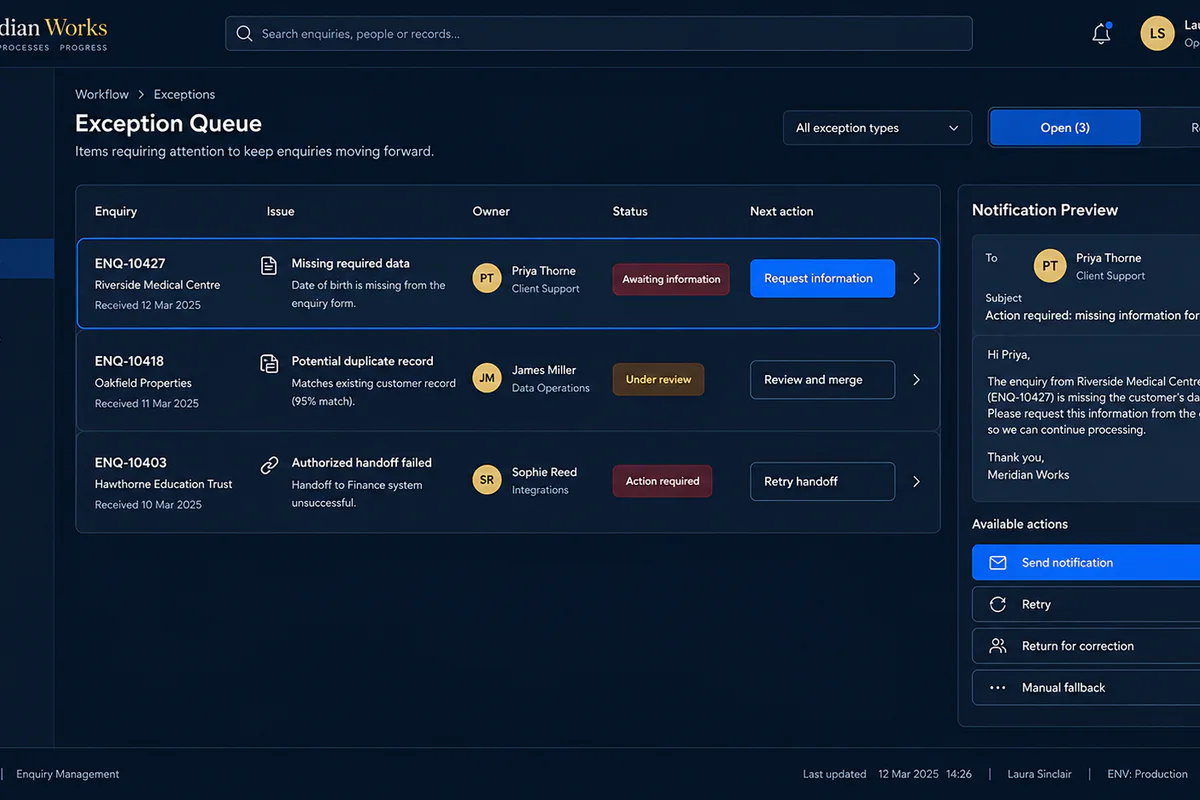Sort by the Enquiry column header

coord(116,211)
